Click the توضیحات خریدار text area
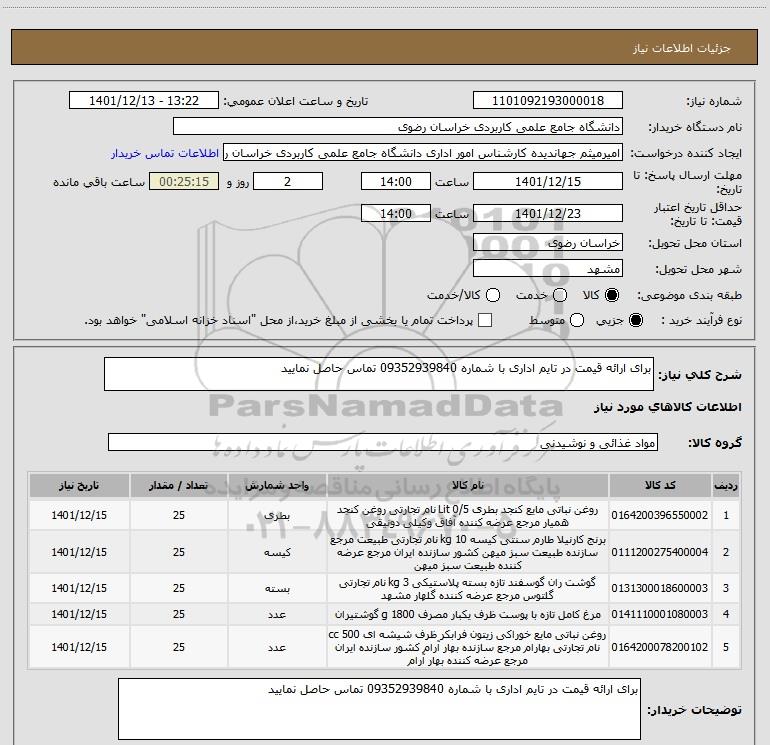 tap(379, 709)
